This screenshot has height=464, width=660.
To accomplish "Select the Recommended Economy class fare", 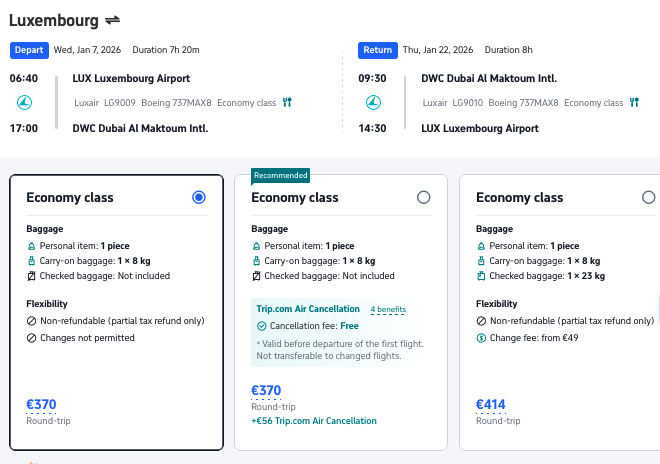I will click(x=424, y=198).
